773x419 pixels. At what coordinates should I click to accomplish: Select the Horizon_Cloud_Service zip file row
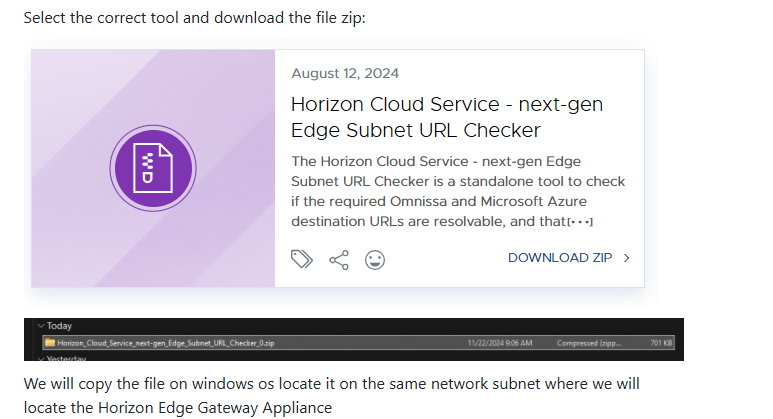point(358,343)
